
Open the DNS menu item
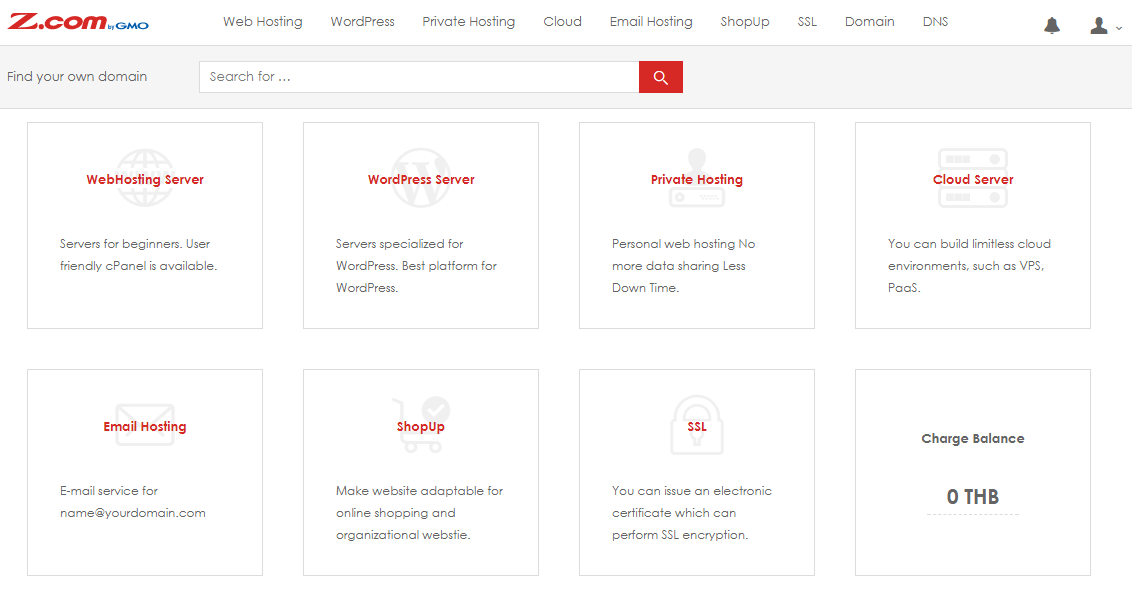(936, 22)
